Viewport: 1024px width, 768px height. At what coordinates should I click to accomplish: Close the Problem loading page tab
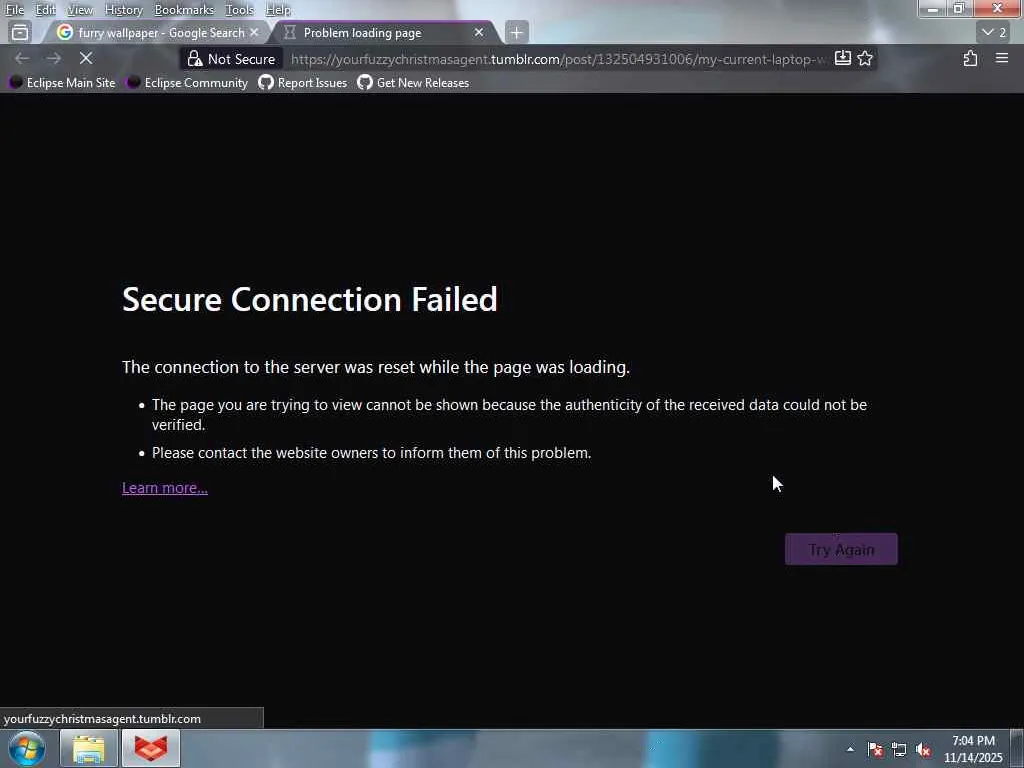479,32
